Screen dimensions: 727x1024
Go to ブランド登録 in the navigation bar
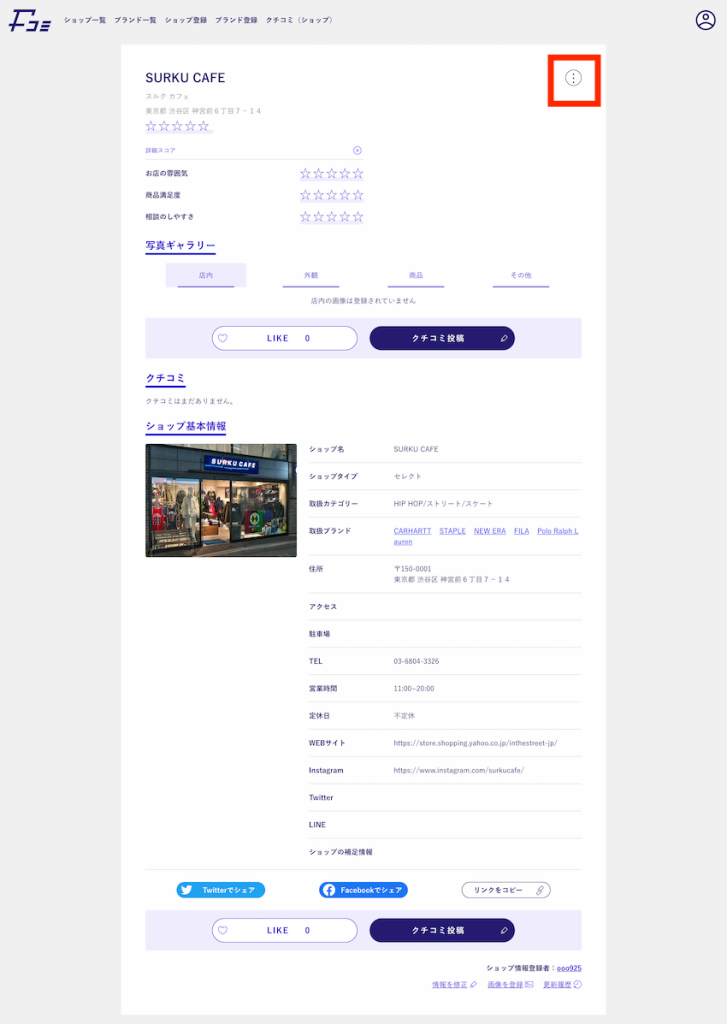pyautogui.click(x=236, y=20)
